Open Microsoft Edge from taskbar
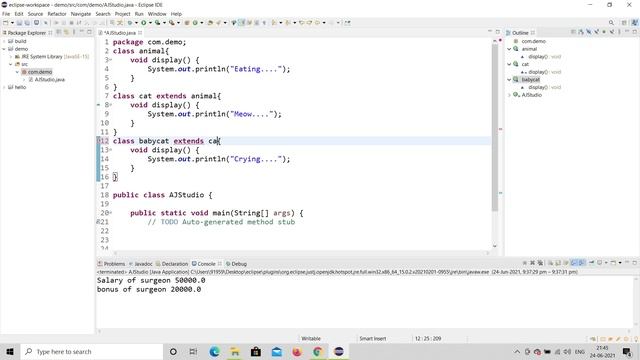Viewport: 640px width, 360px height. (x=214, y=351)
